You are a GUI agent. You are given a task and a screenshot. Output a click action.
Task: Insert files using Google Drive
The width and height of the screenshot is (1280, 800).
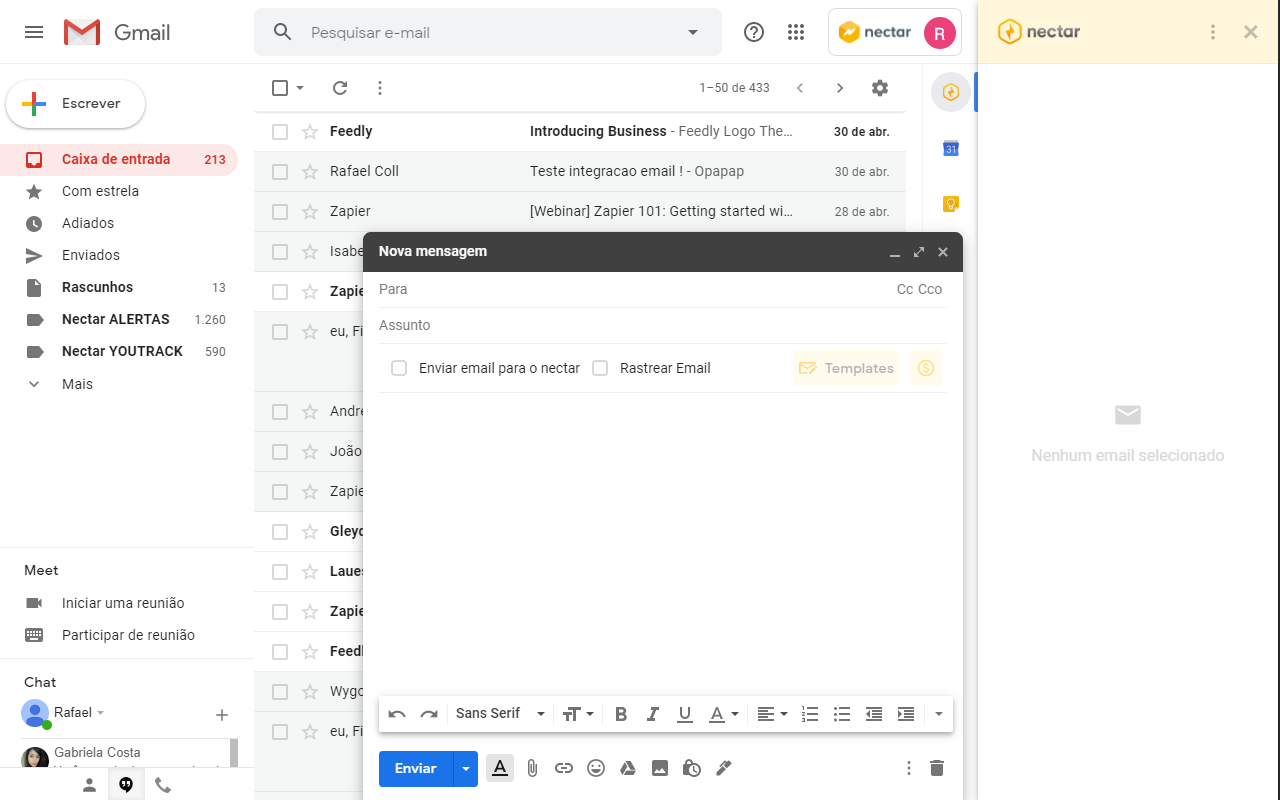(x=628, y=768)
